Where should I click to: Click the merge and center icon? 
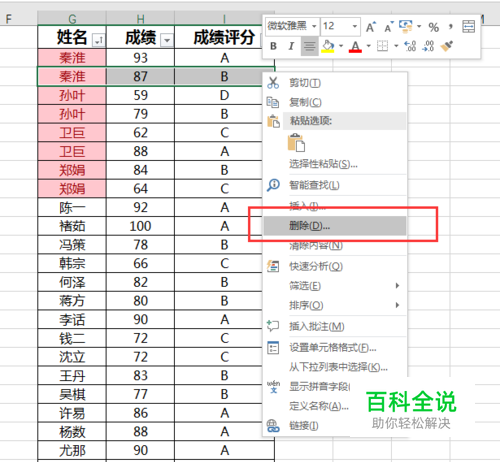[x=468, y=26]
